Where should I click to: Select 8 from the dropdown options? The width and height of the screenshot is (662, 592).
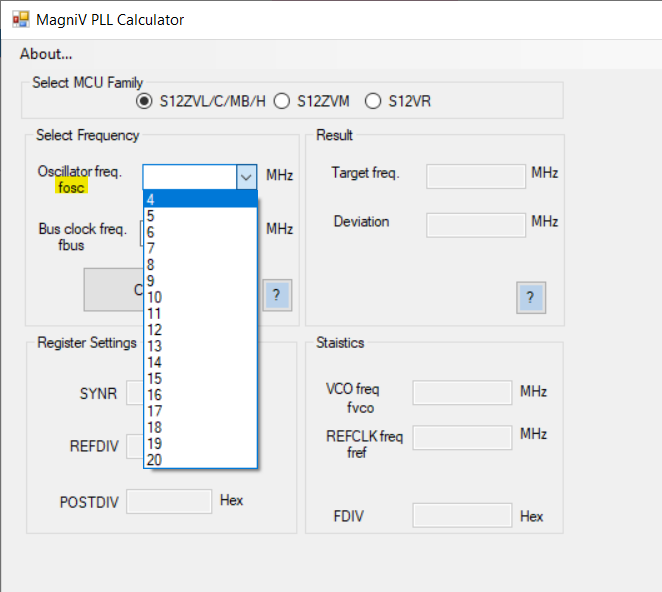(x=201, y=265)
